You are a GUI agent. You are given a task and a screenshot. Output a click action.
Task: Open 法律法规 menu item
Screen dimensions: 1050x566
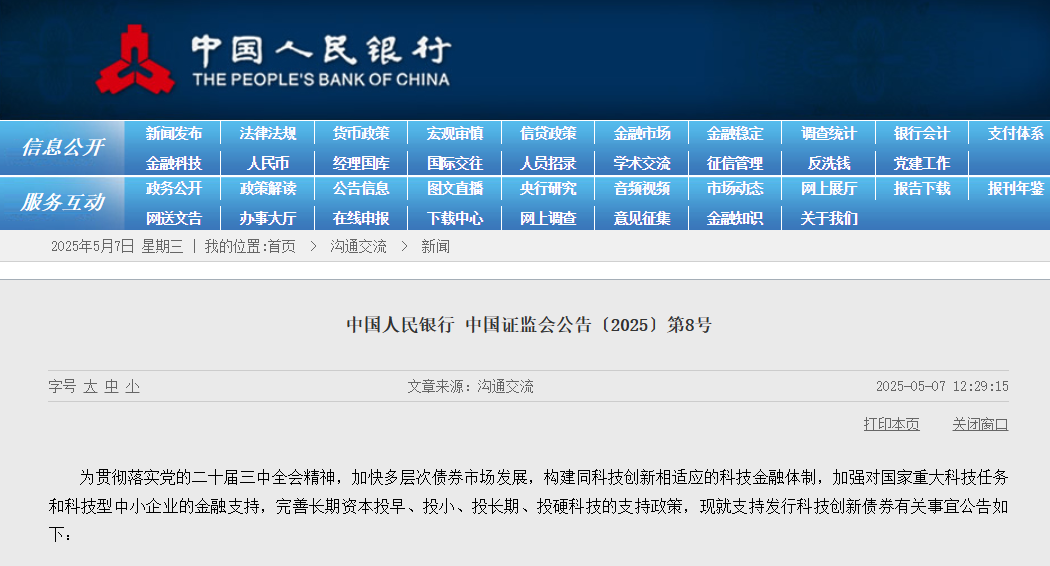tap(268, 133)
